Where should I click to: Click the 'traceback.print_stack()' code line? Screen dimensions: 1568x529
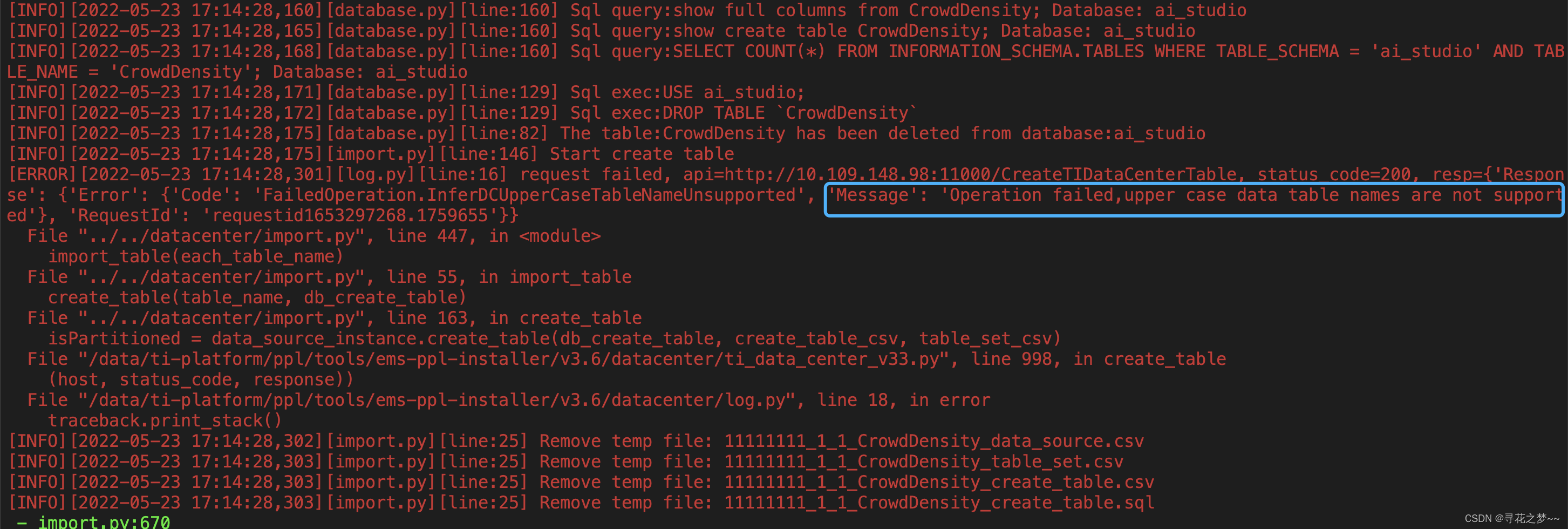point(165,421)
